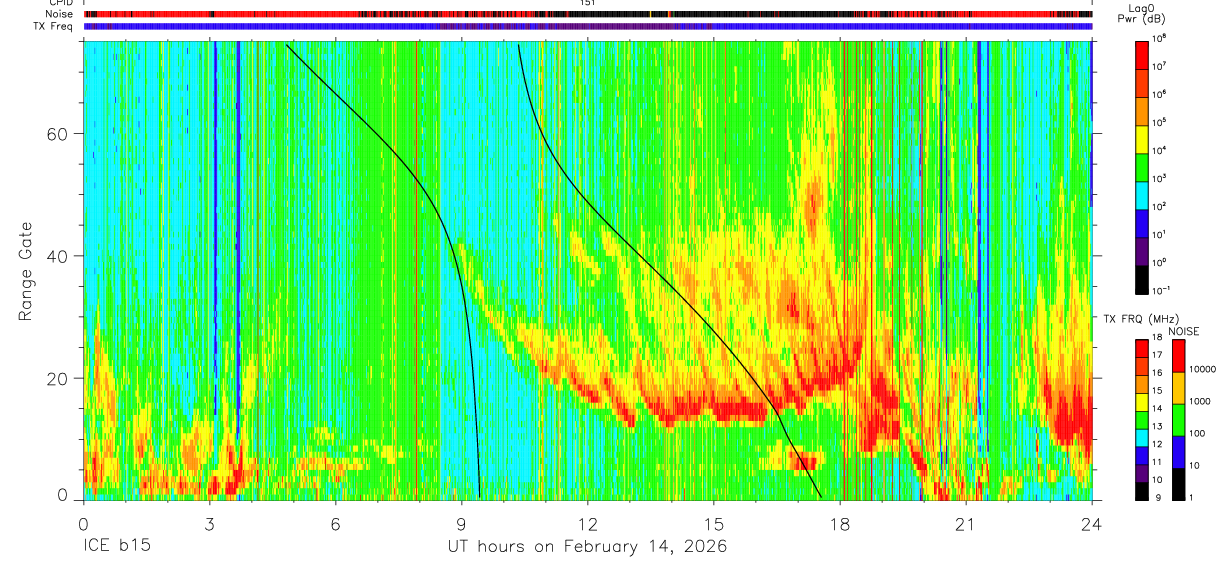
Task: Click the '151' CPID value at top
Action: tap(587, 4)
